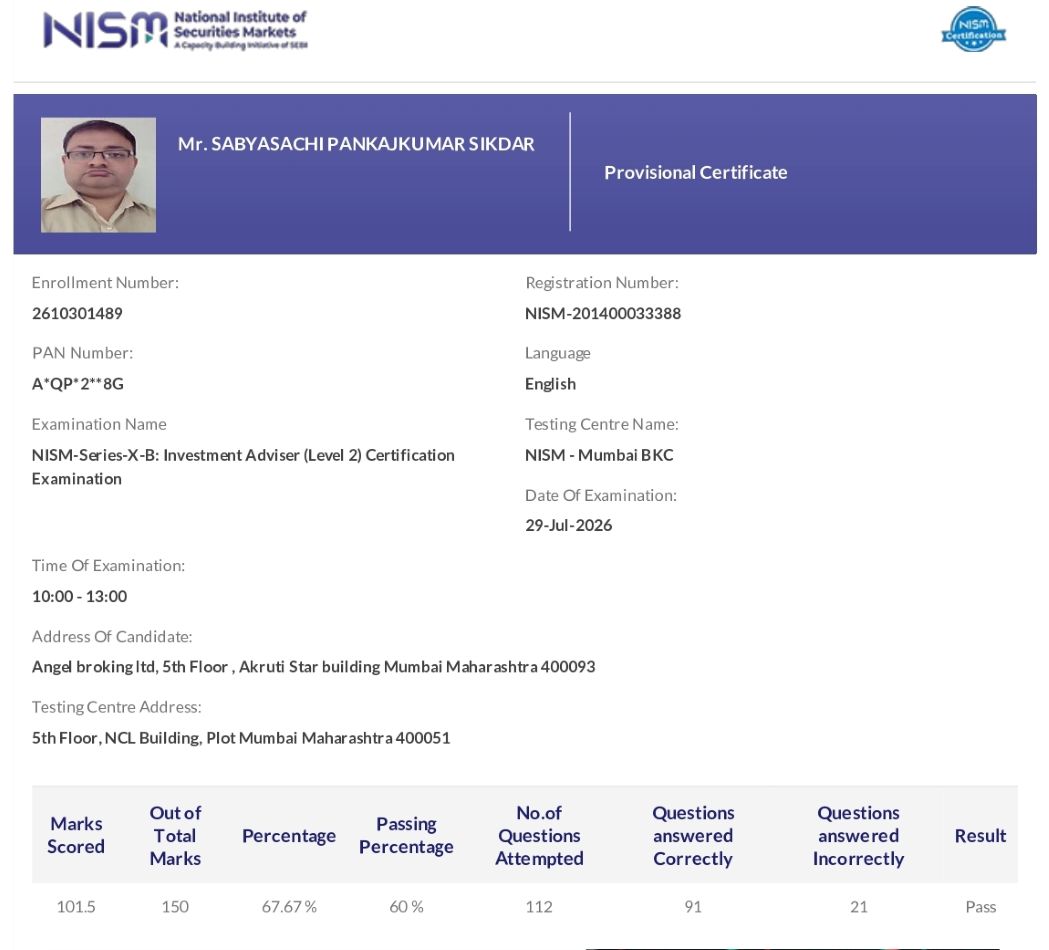Select marks scored value 101.5
The image size is (1049, 950).
tap(76, 907)
